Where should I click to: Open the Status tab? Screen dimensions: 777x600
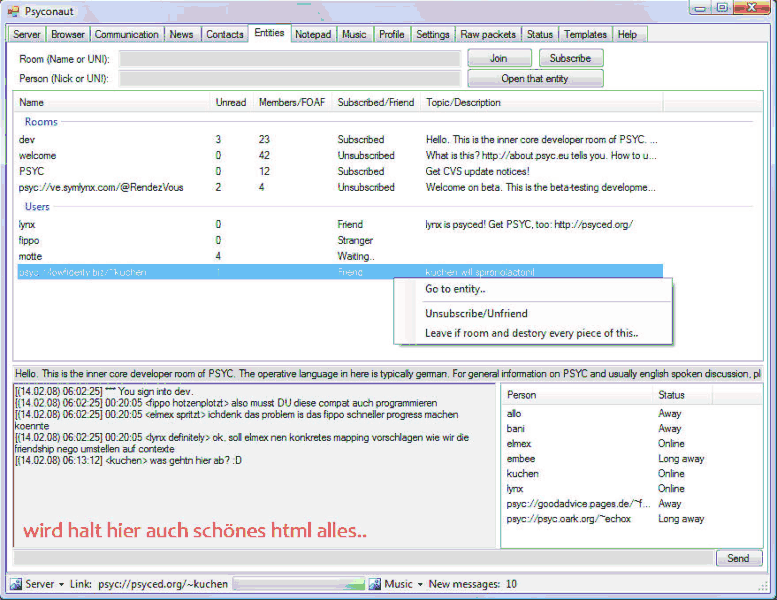(x=540, y=34)
